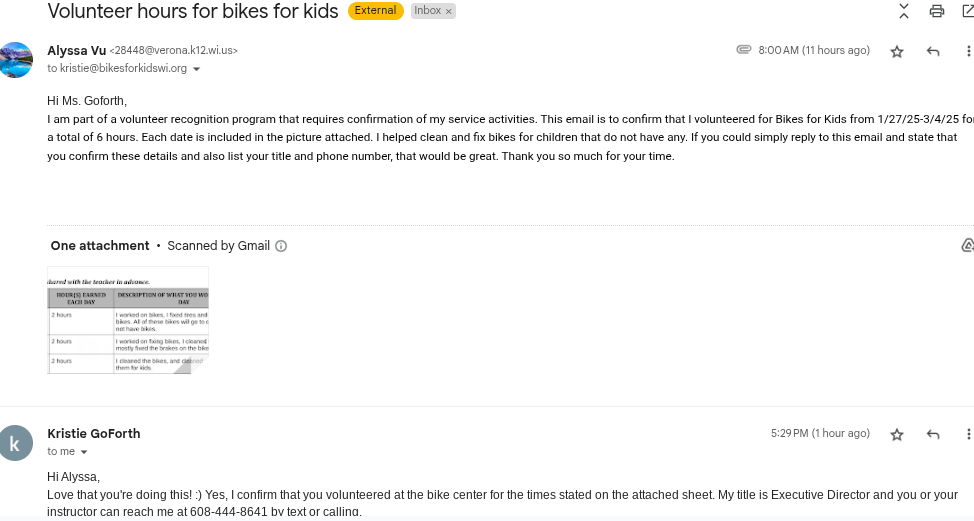Expand recipient details next to 'to me'
This screenshot has width=974, height=521.
click(84, 452)
